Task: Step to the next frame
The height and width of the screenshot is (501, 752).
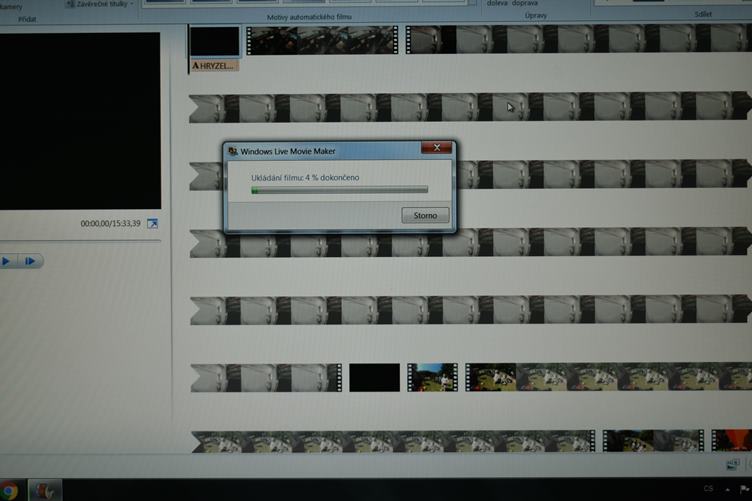Action: click(x=31, y=261)
